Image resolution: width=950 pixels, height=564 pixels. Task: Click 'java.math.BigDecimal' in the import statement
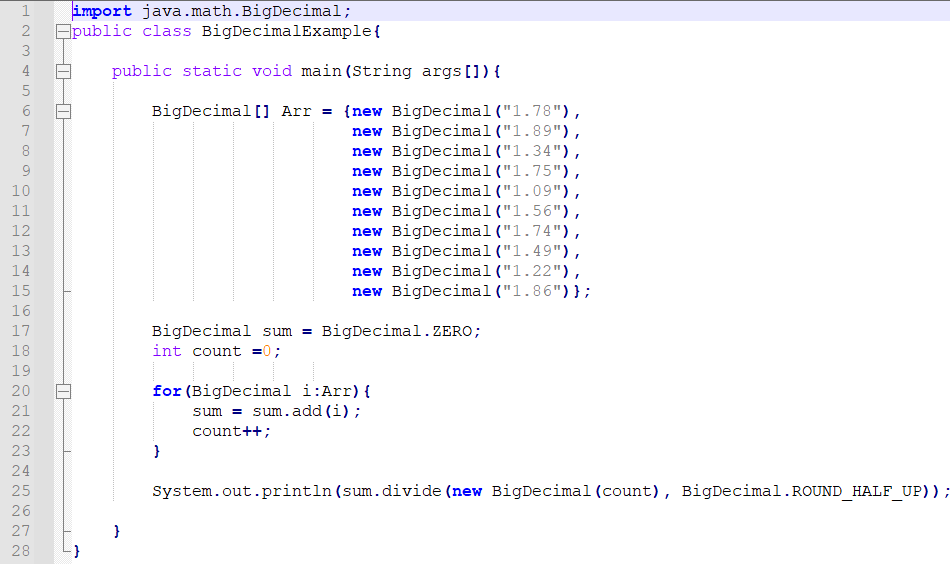[242, 11]
